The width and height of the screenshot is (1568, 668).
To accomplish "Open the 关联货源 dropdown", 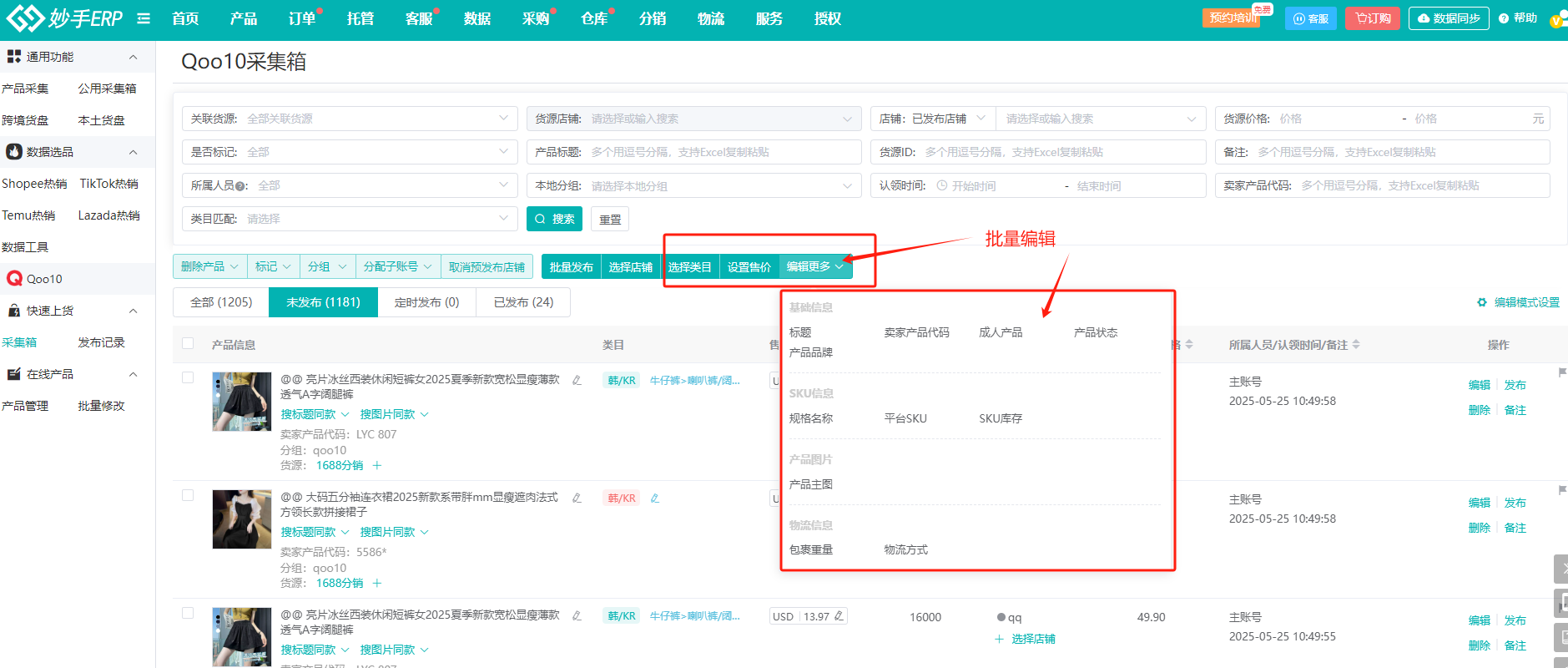I will point(350,119).
